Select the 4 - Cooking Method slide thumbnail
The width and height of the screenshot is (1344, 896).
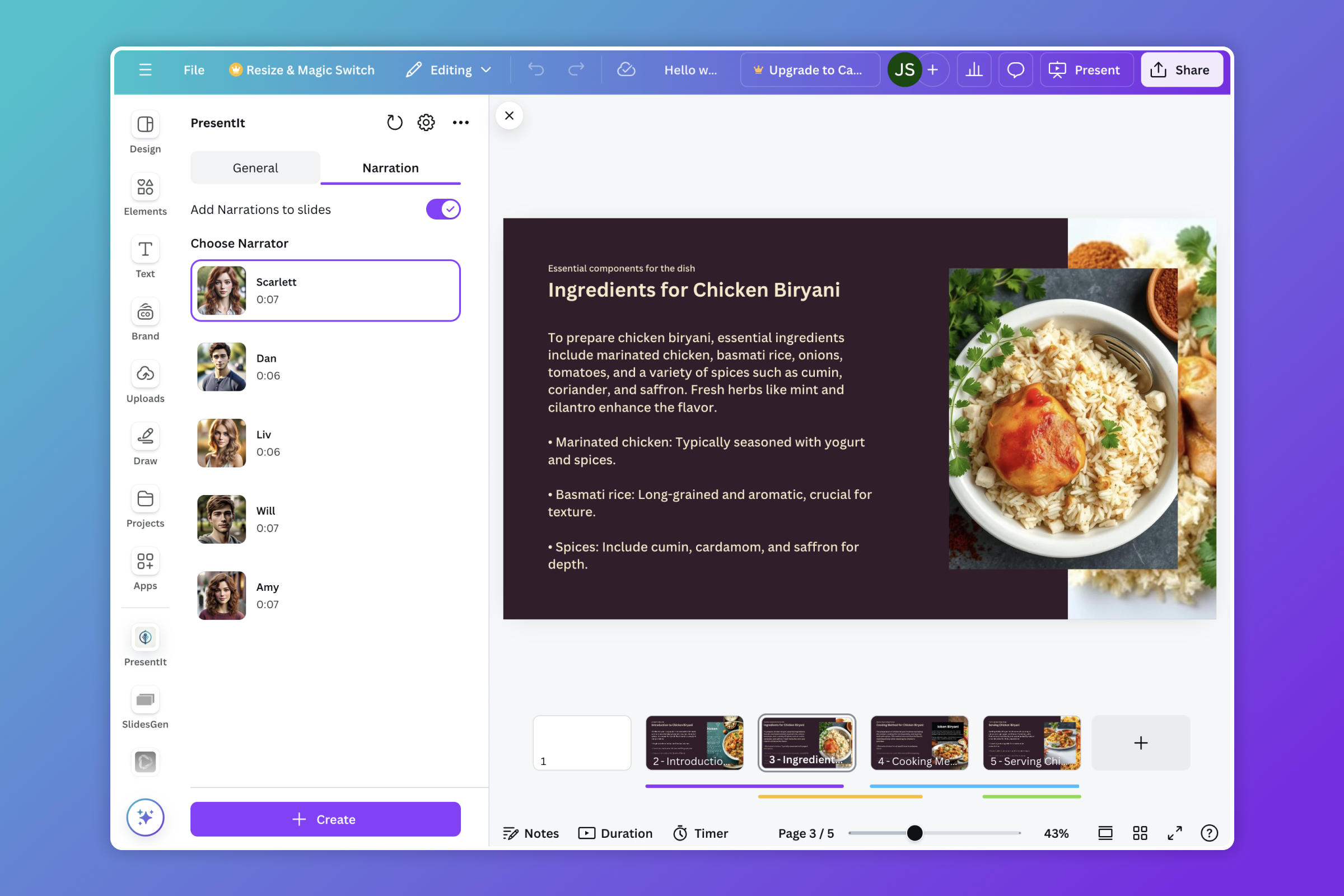(x=919, y=743)
